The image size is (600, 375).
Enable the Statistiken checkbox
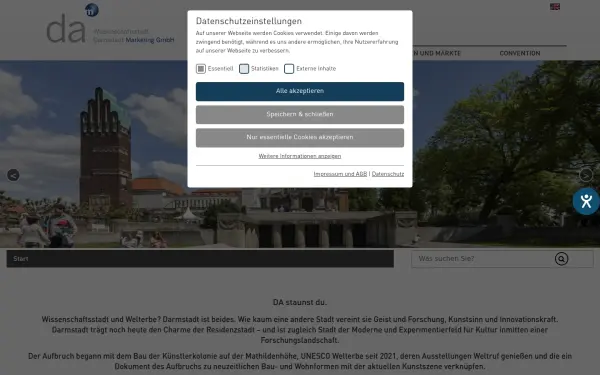pos(244,68)
